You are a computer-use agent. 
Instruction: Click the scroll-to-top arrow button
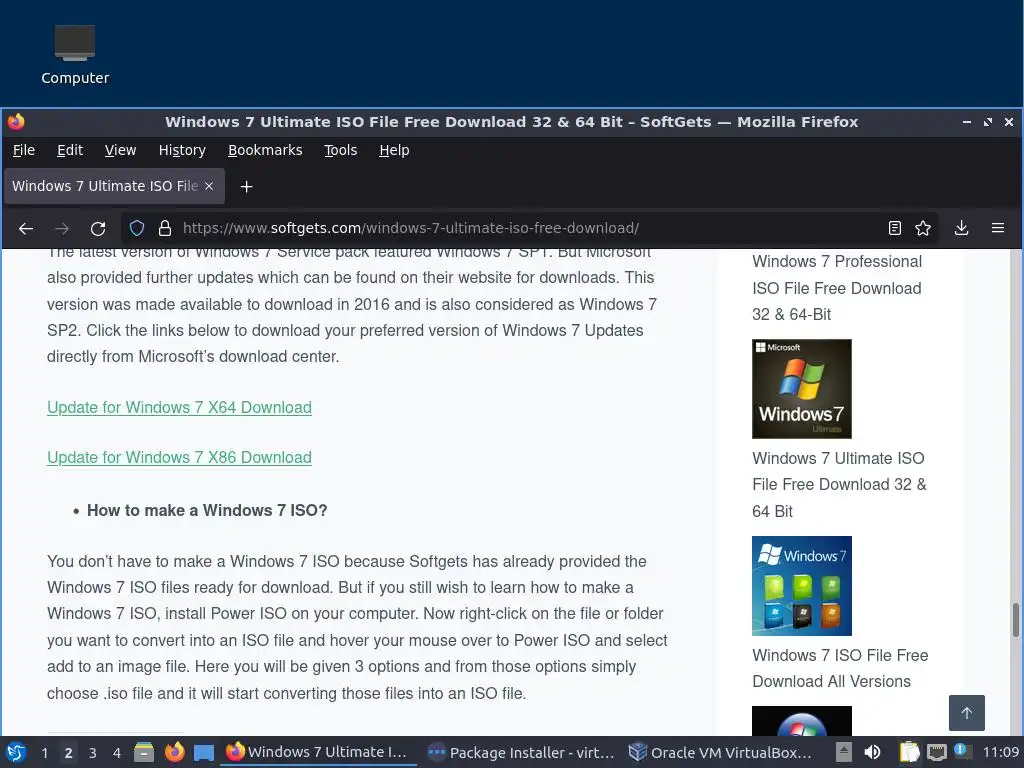coord(967,712)
